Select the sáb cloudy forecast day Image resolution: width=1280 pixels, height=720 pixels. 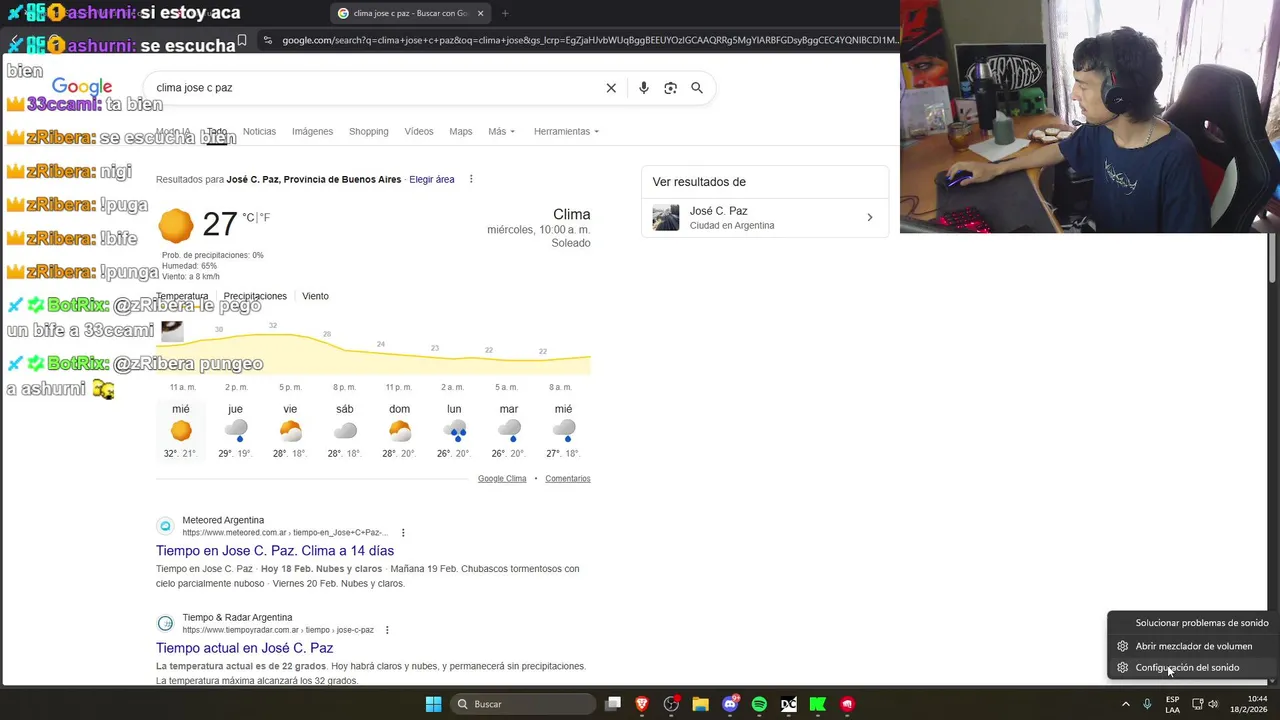345,431
